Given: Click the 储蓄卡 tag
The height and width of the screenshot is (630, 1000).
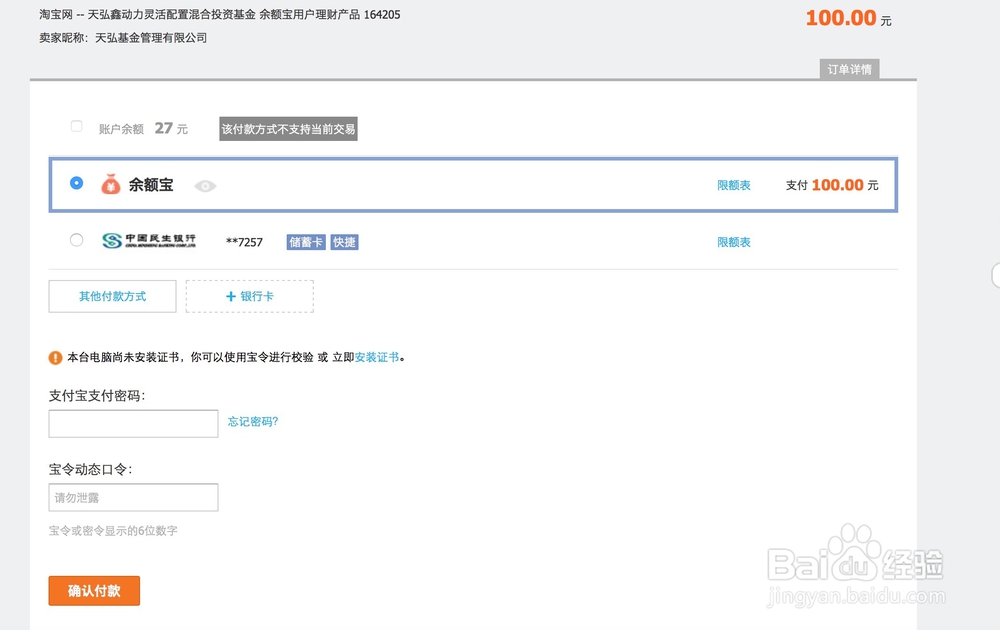Looking at the screenshot, I should click(x=305, y=242).
